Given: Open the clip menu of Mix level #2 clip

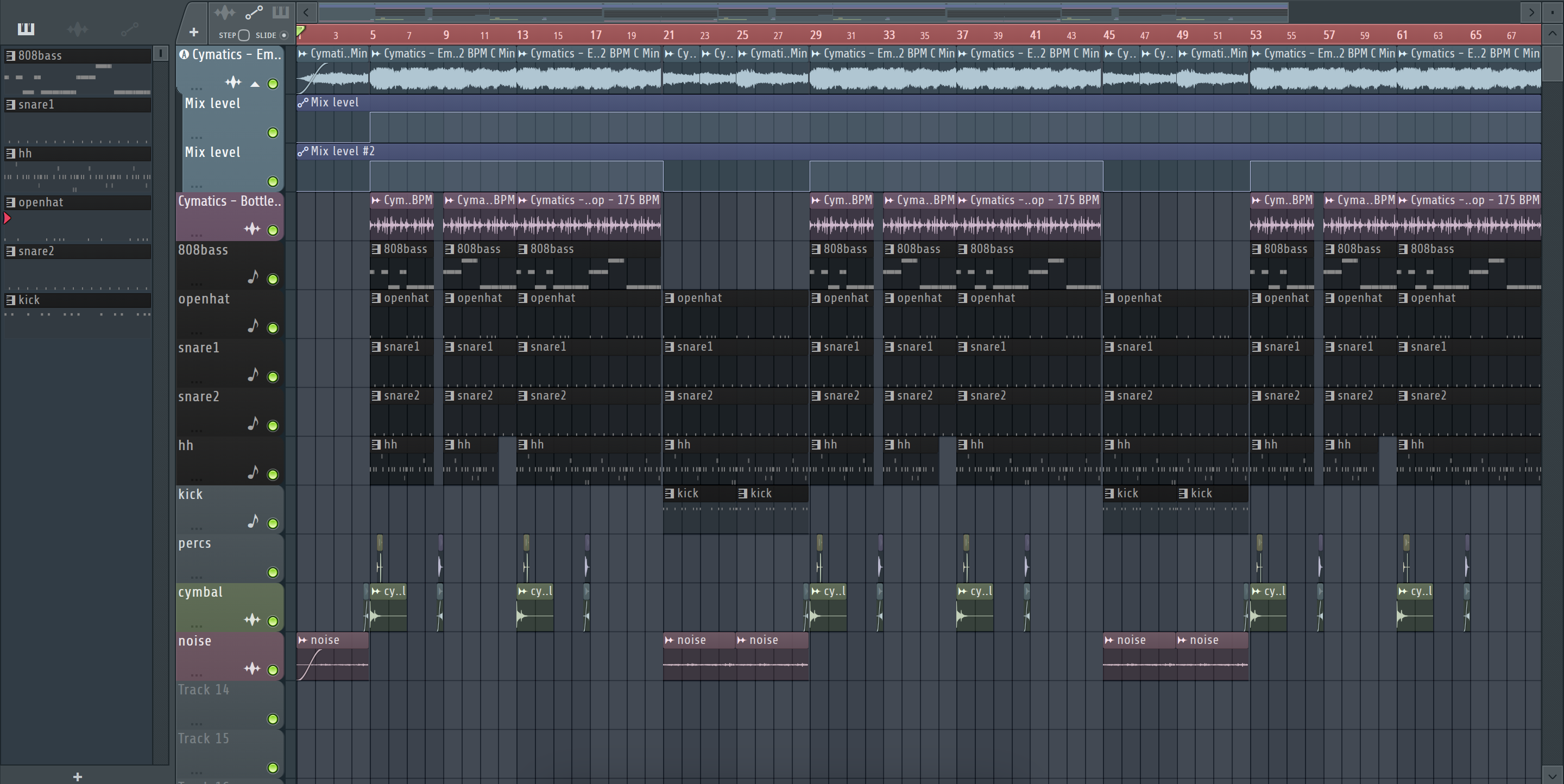Looking at the screenshot, I should (x=303, y=151).
